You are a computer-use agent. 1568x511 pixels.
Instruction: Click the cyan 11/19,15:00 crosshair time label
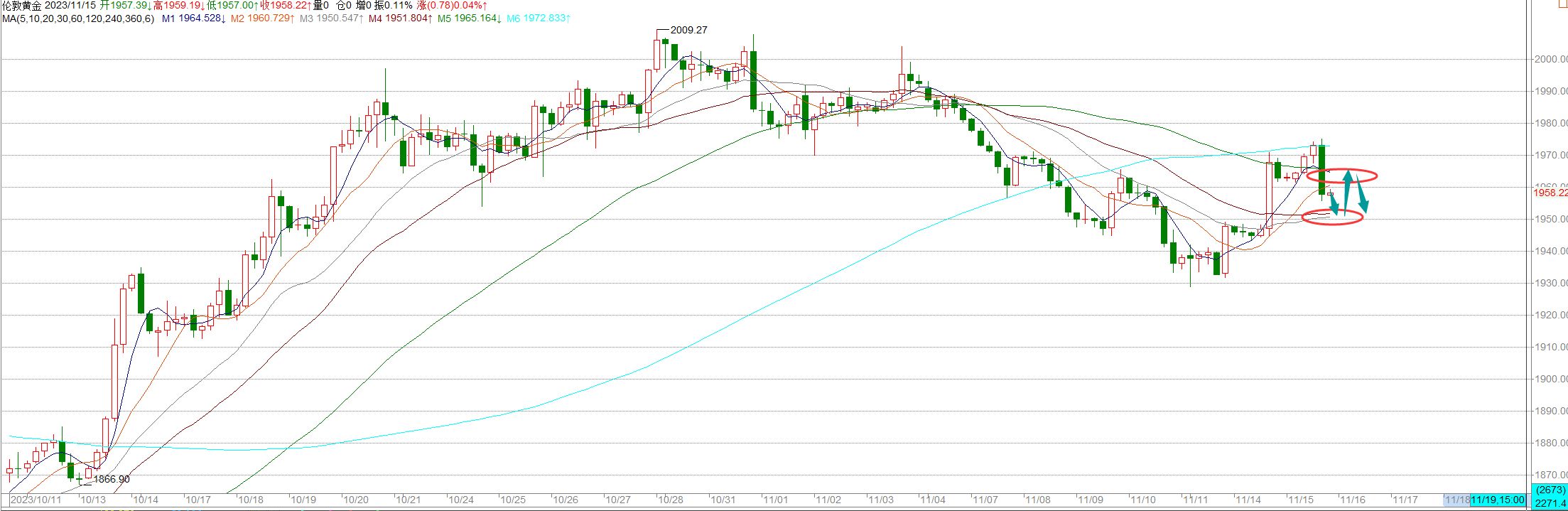point(1498,500)
